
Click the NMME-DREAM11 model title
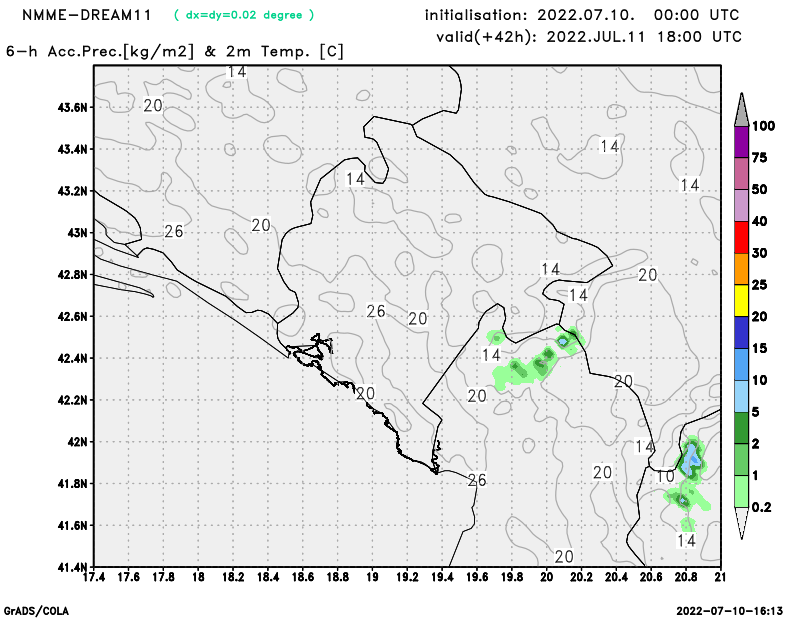click(87, 15)
